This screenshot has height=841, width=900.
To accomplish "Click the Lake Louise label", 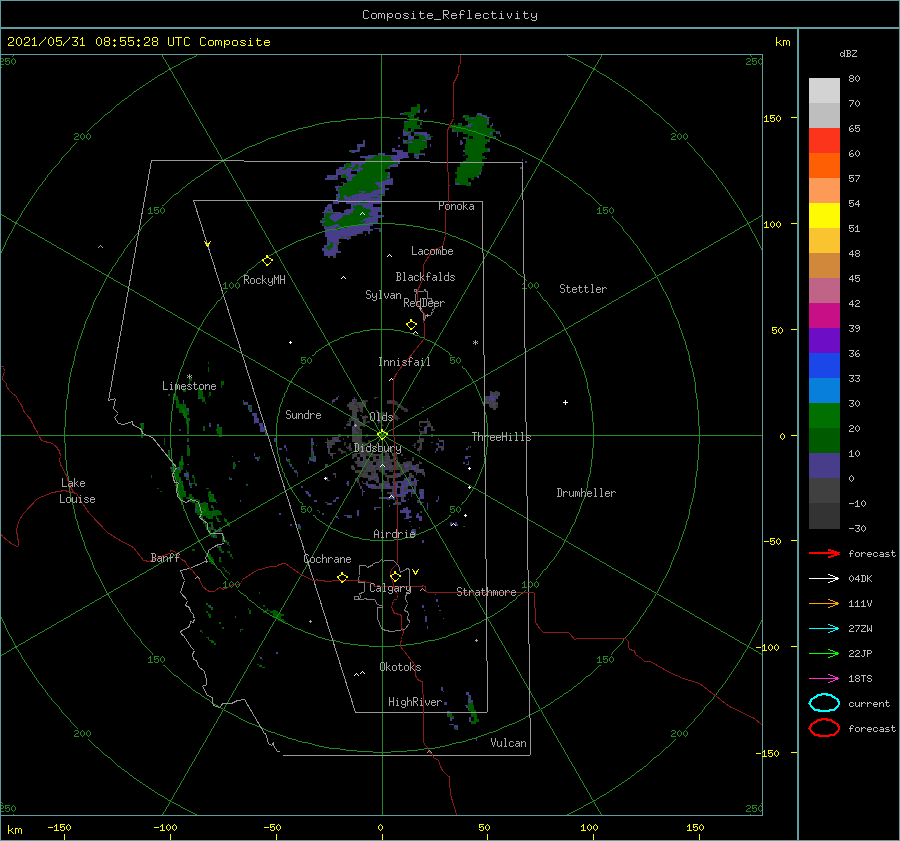I will pos(77,491).
